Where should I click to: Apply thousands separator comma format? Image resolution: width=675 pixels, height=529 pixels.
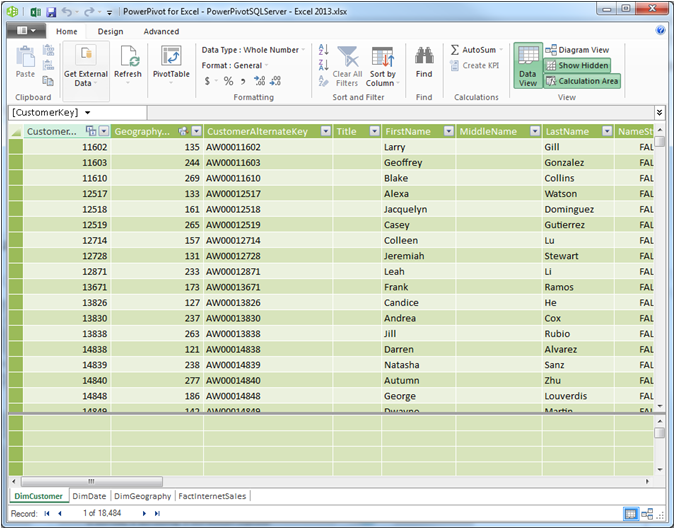pos(243,81)
